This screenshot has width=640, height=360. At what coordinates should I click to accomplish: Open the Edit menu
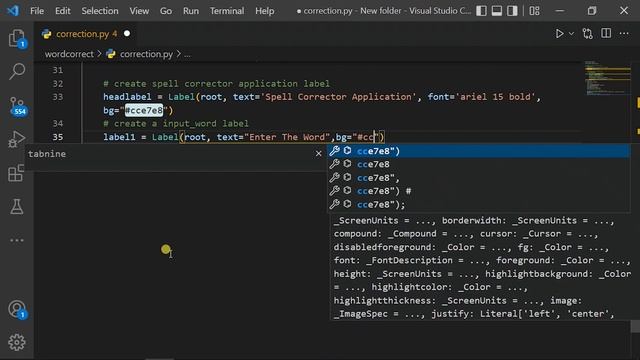pos(62,11)
